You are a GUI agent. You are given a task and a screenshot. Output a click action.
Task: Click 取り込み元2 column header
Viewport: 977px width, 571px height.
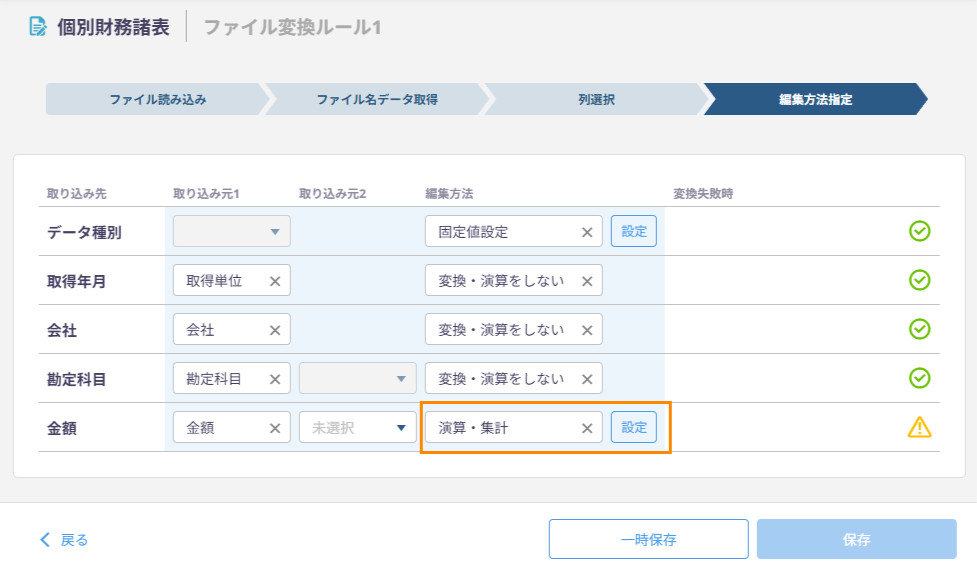[x=333, y=194]
